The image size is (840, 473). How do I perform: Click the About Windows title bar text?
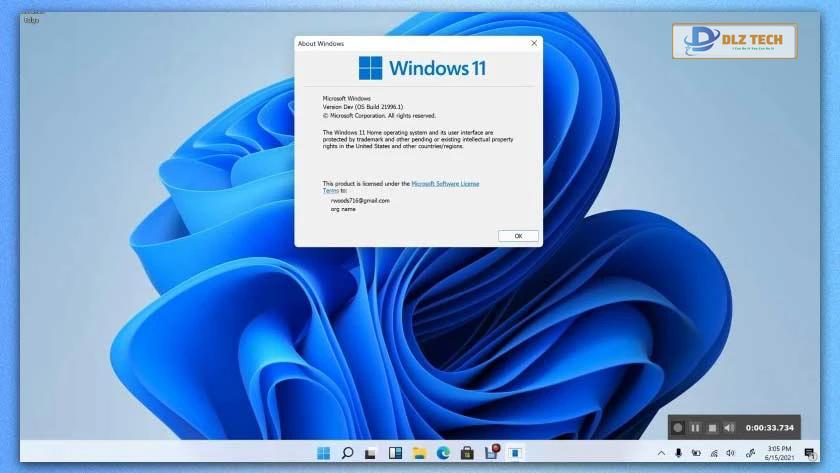(321, 43)
